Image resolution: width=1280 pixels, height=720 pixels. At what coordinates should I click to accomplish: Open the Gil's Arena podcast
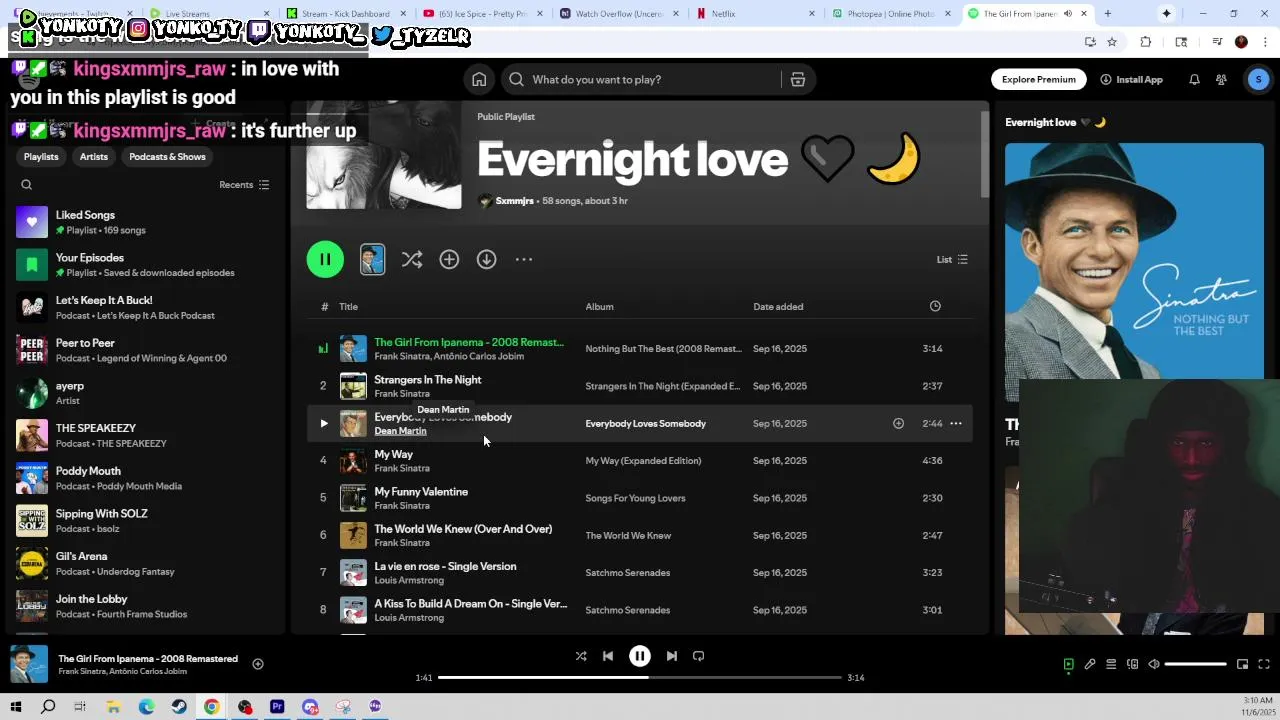tap(145, 564)
